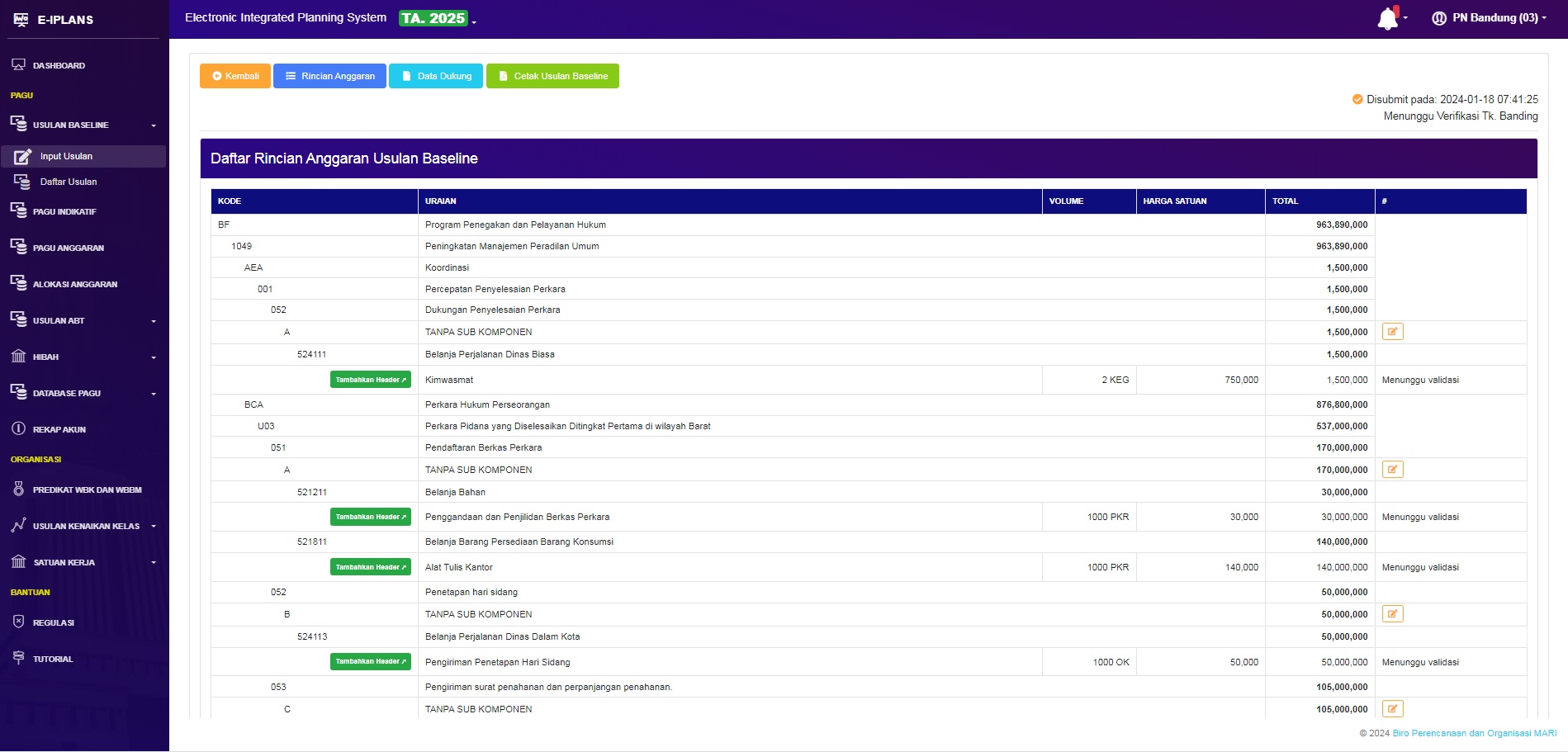The image size is (1568, 752).
Task: Click the Cetak Usulan Baseline button
Action: click(552, 76)
